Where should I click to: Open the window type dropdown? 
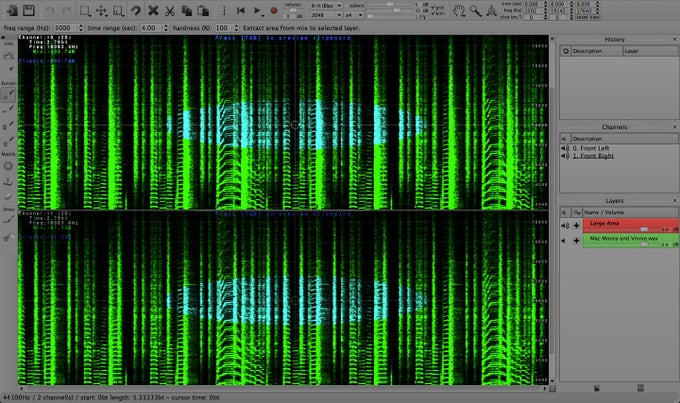pos(325,6)
